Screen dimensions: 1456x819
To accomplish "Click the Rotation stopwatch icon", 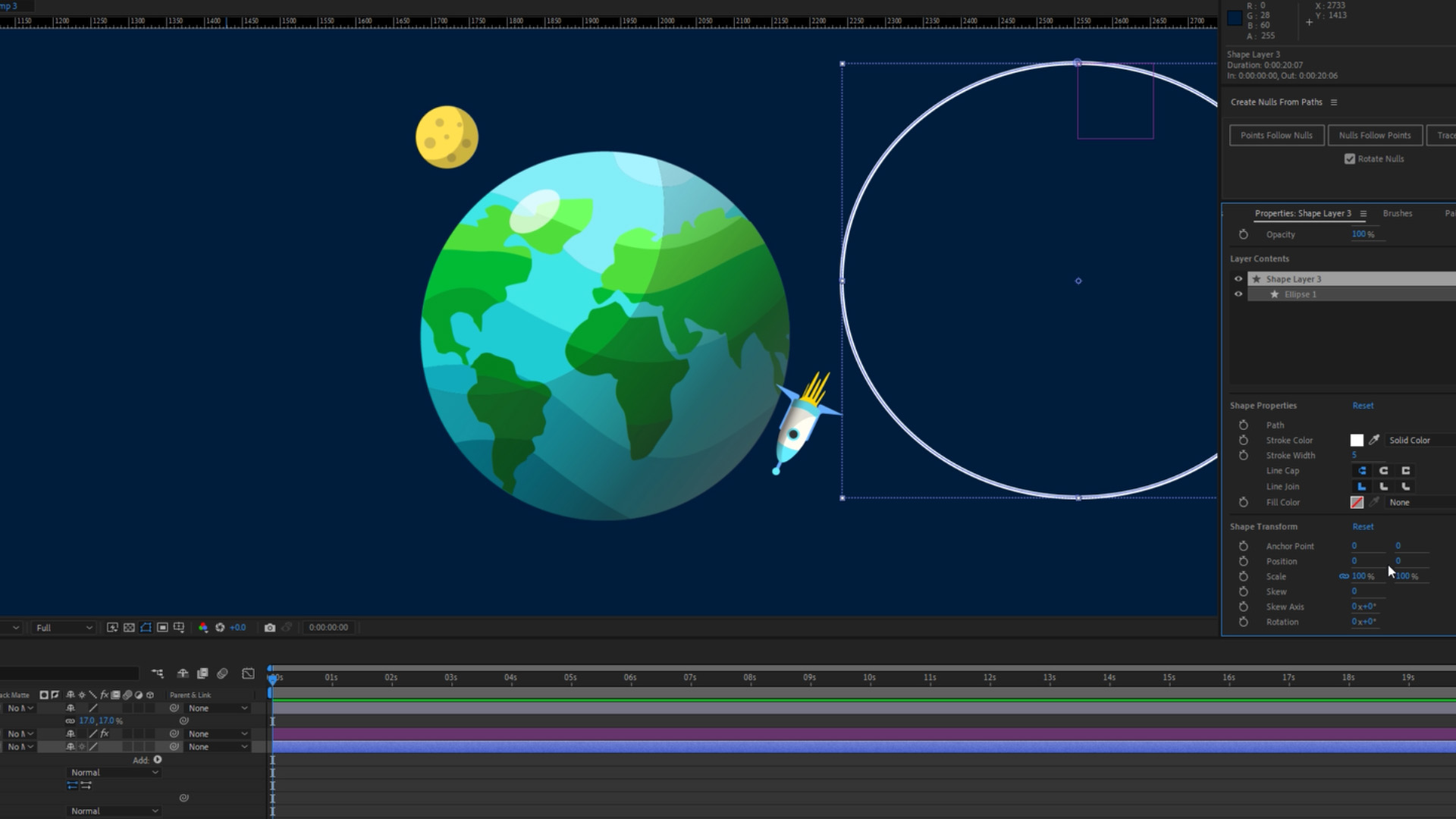I will [x=1243, y=622].
